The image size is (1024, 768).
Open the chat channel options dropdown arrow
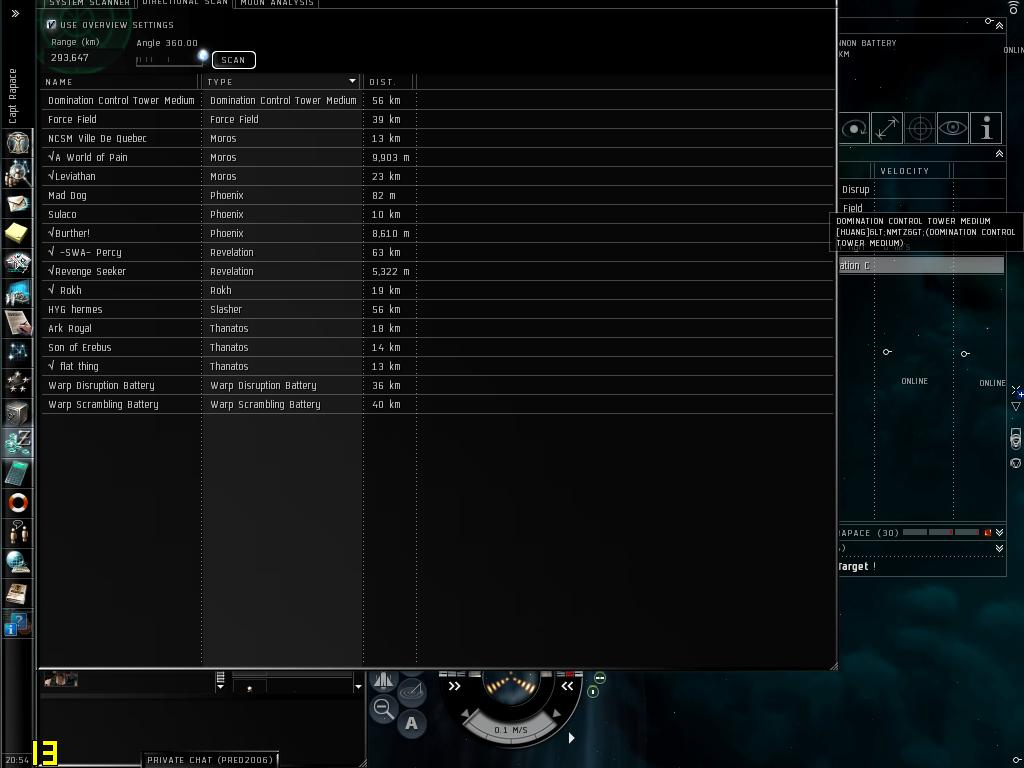click(358, 686)
